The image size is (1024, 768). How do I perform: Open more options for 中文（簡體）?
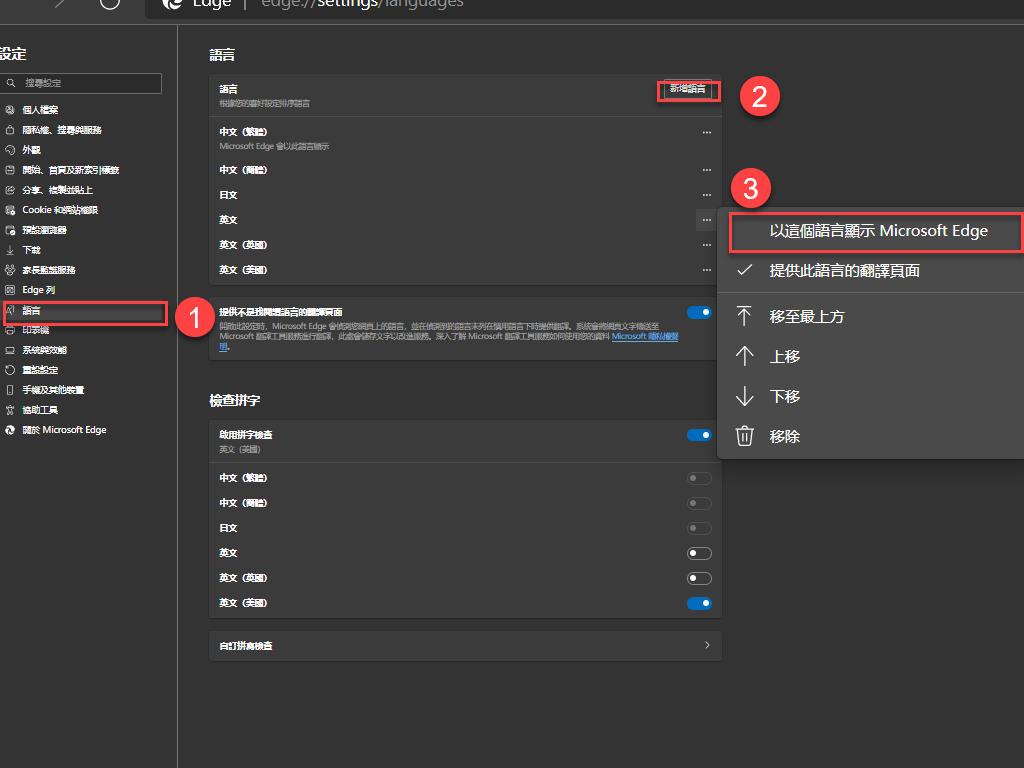click(707, 170)
